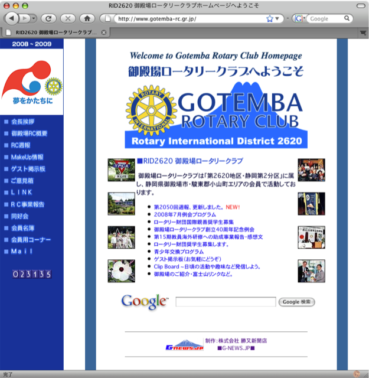Open 会長挨拶 in the sidebar menu
This screenshot has width=369, height=378.
click(23, 122)
